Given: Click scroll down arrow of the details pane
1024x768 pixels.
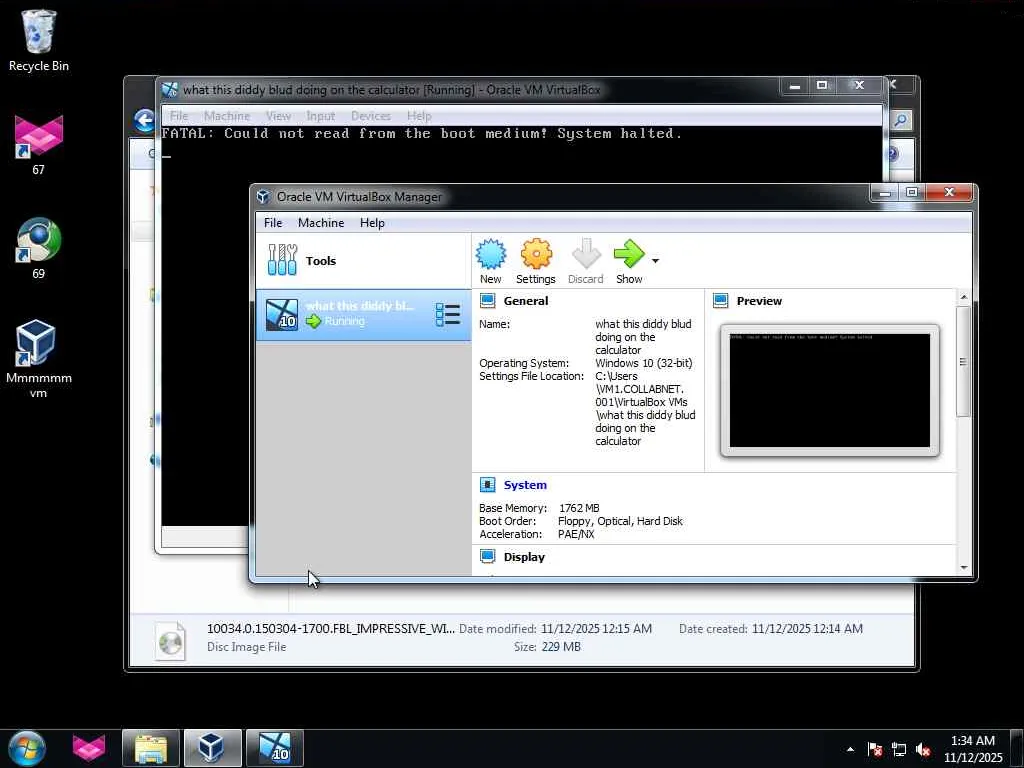Looking at the screenshot, I should [963, 568].
